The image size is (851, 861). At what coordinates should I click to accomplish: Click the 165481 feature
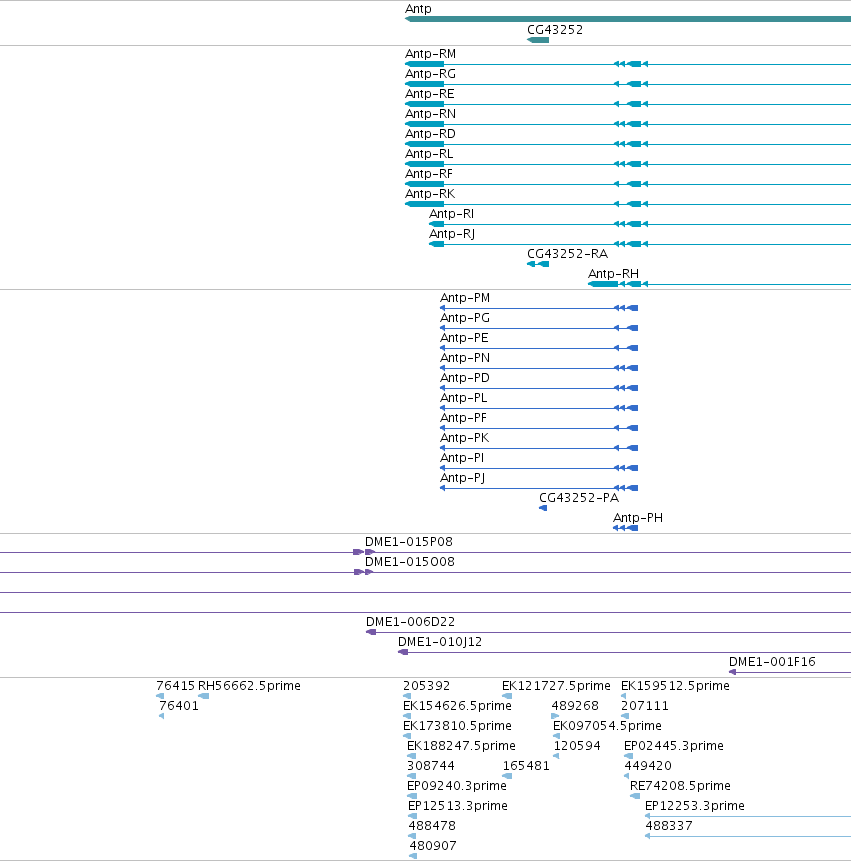(507, 776)
